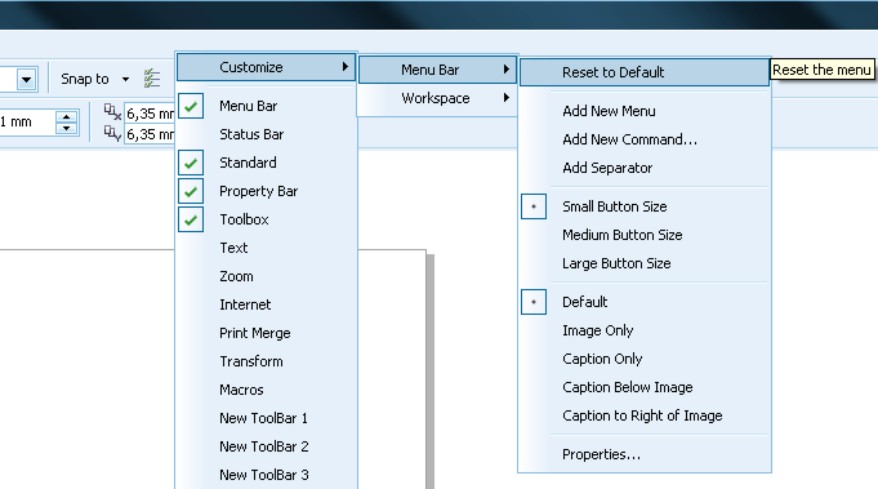This screenshot has width=878, height=489.
Task: Open the combo box dropdown arrow left of Snap to
Action: (x=26, y=80)
